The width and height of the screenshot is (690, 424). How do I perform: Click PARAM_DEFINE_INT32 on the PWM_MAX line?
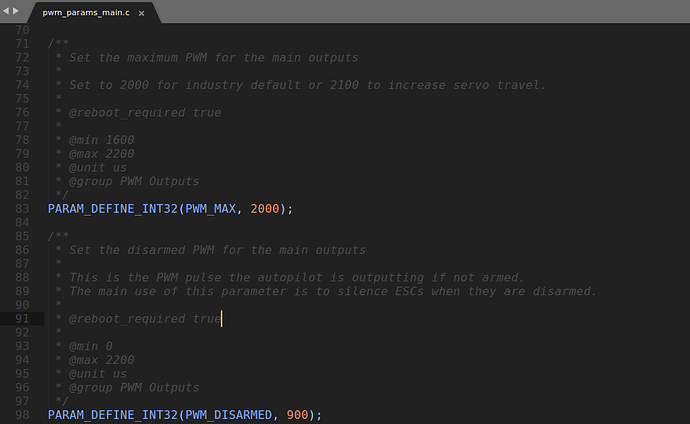[x=113, y=209]
